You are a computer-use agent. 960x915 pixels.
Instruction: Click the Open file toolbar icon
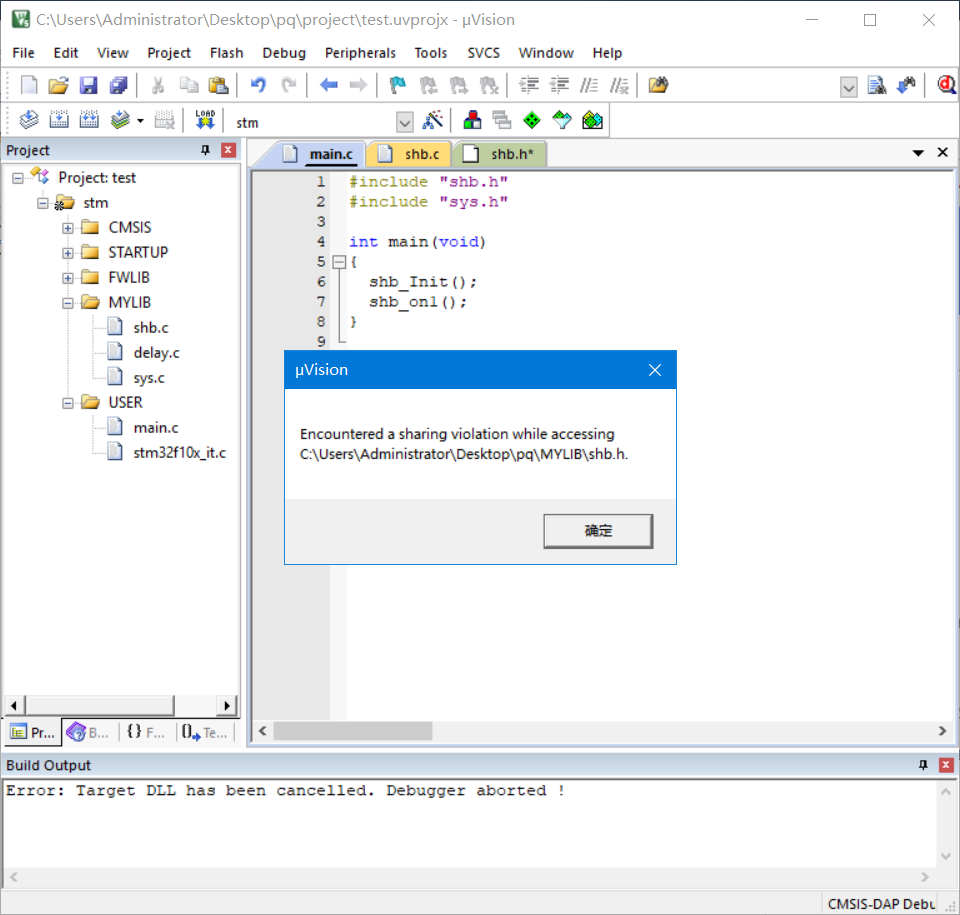click(x=58, y=85)
